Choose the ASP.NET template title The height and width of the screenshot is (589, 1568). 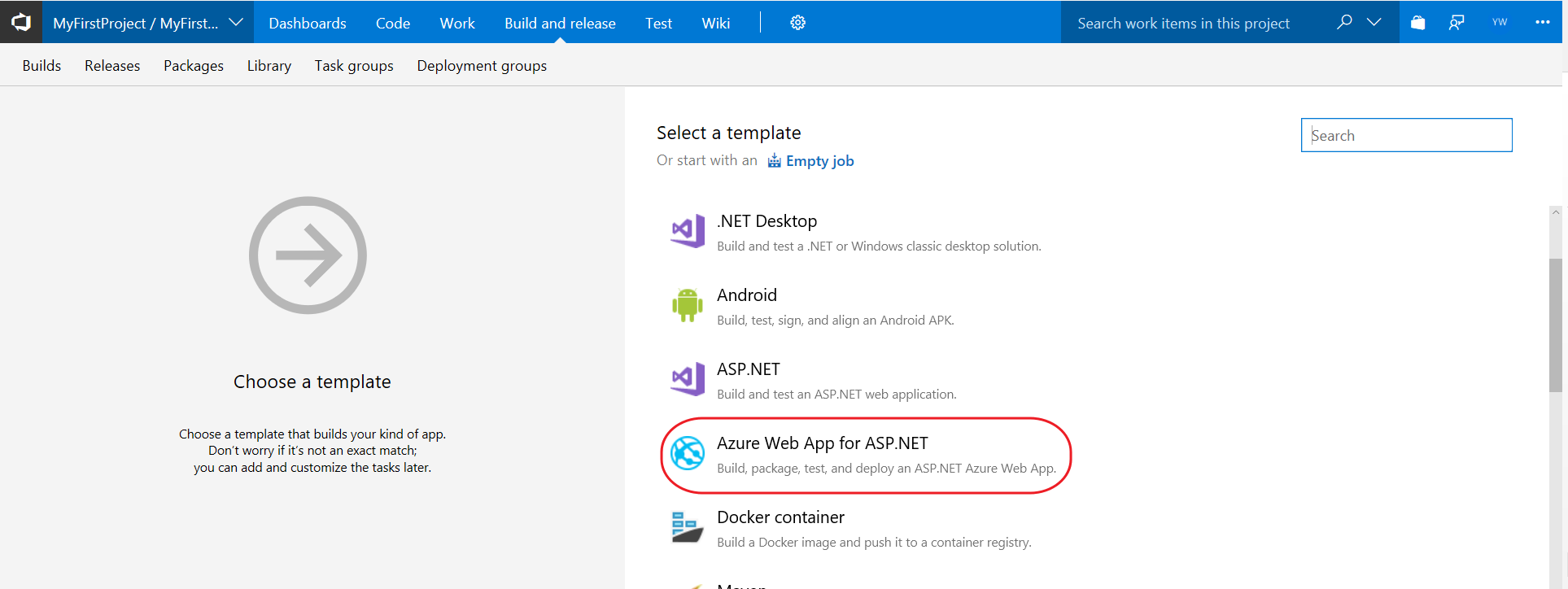(x=748, y=369)
